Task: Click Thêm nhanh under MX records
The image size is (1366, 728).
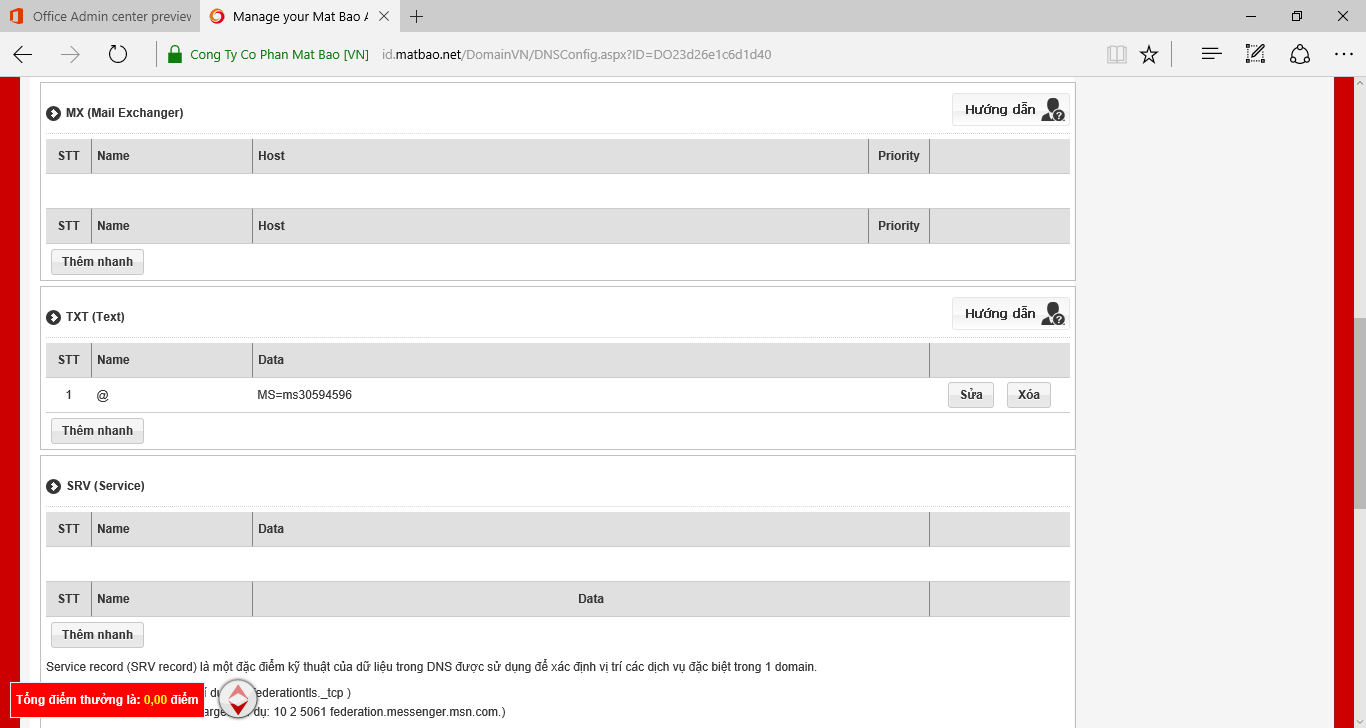Action: (97, 262)
